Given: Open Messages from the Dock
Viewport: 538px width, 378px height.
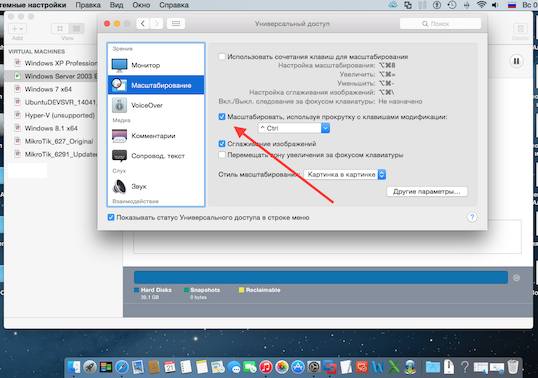Looking at the screenshot, I should [234, 368].
